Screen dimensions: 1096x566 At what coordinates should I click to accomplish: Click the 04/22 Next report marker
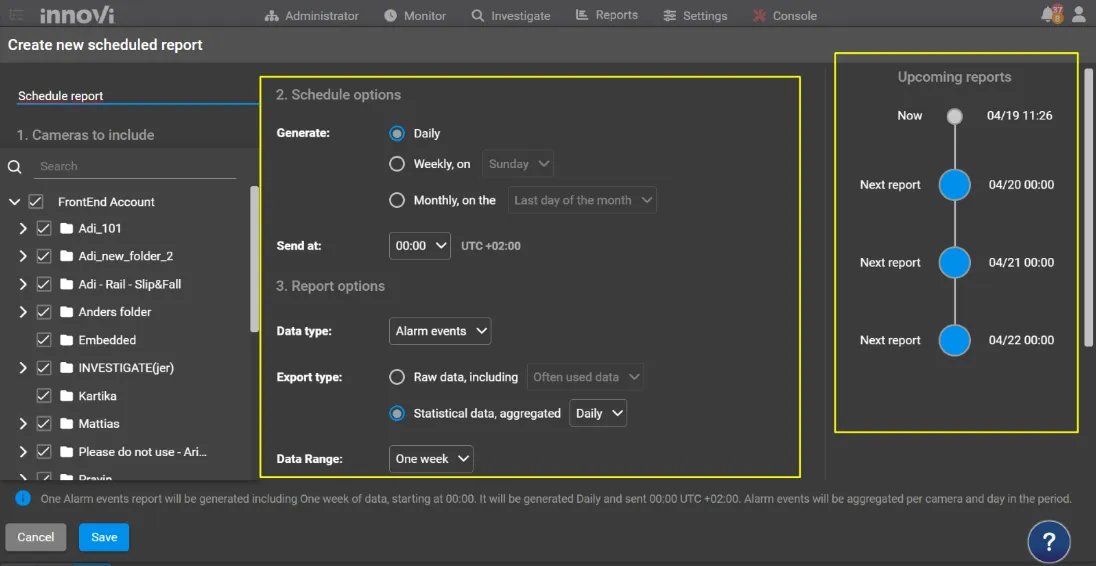[954, 340]
